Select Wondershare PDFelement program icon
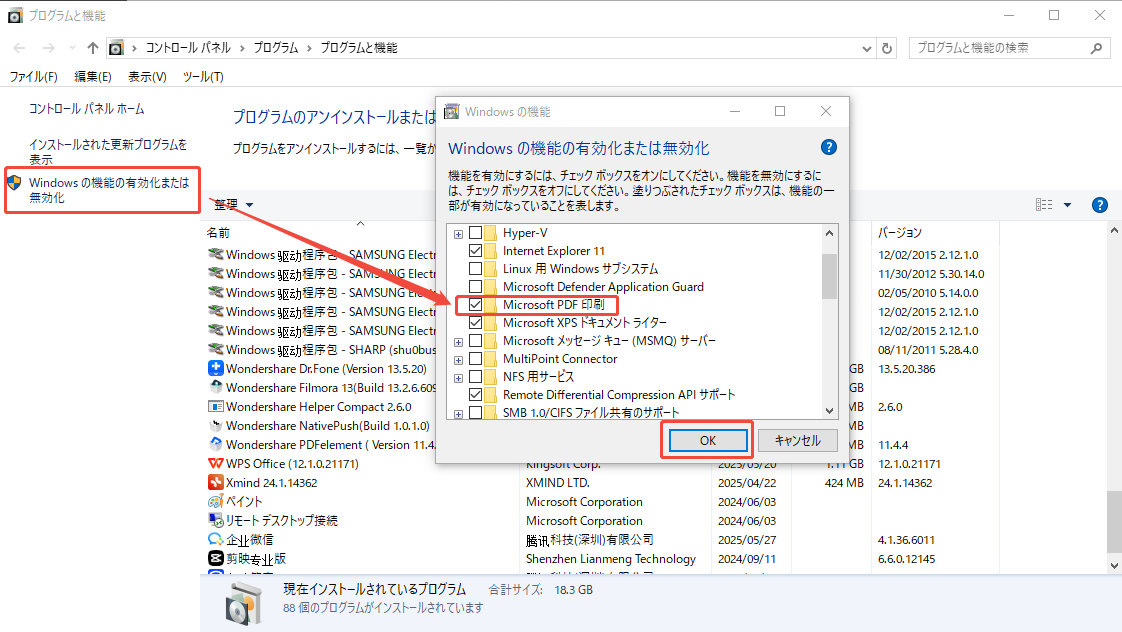This screenshot has width=1122, height=632. coord(215,444)
